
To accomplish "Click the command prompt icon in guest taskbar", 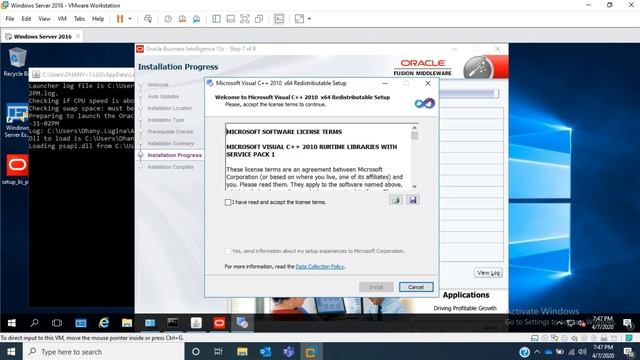I will 173,323.
